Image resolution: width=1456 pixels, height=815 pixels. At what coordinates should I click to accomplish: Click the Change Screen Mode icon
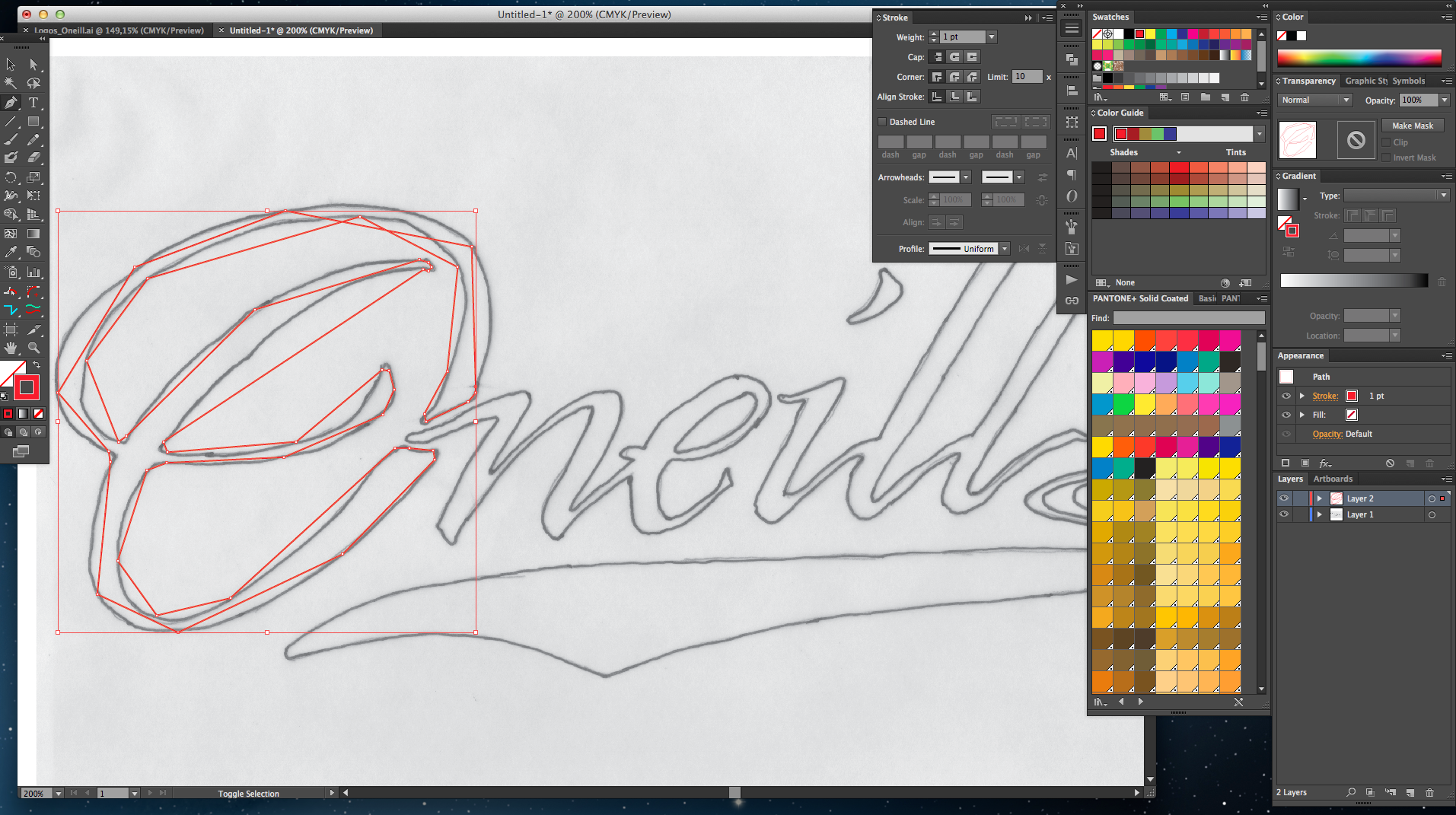21,452
